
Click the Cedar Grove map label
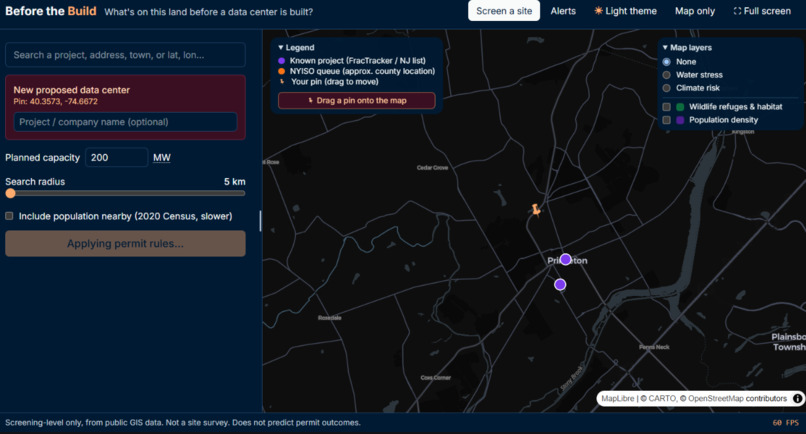tap(432, 168)
